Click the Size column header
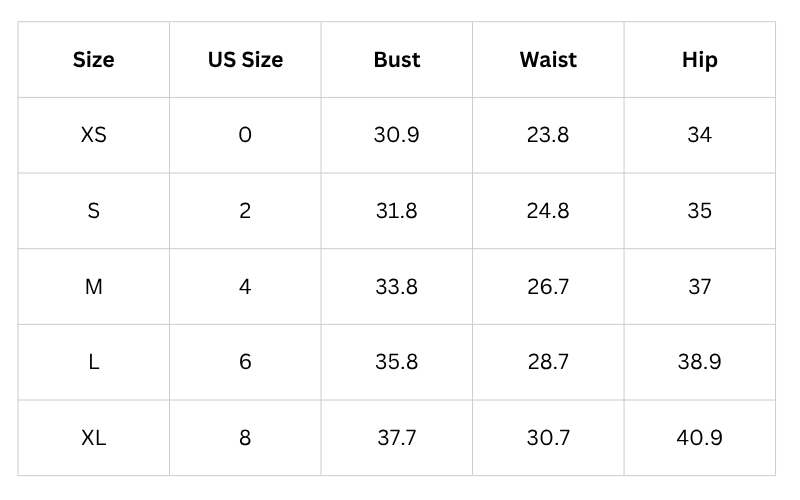The height and width of the screenshot is (500, 800). click(94, 60)
